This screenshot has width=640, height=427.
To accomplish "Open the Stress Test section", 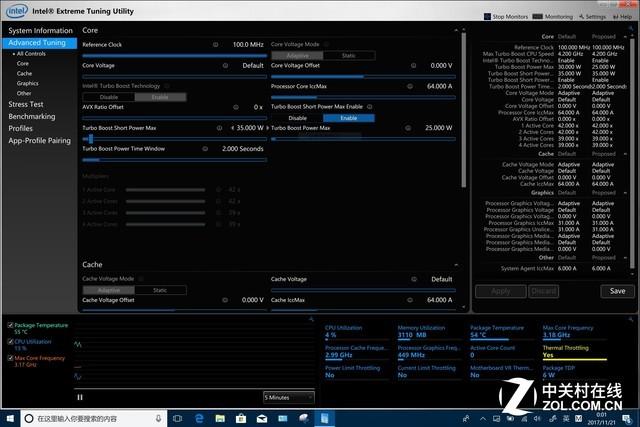I will pyautogui.click(x=25, y=104).
